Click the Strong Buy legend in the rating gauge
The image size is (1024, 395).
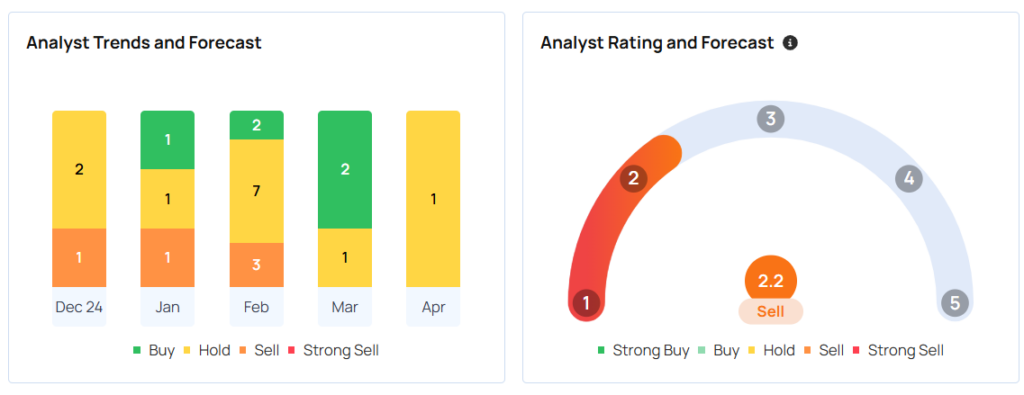pyautogui.click(x=643, y=351)
